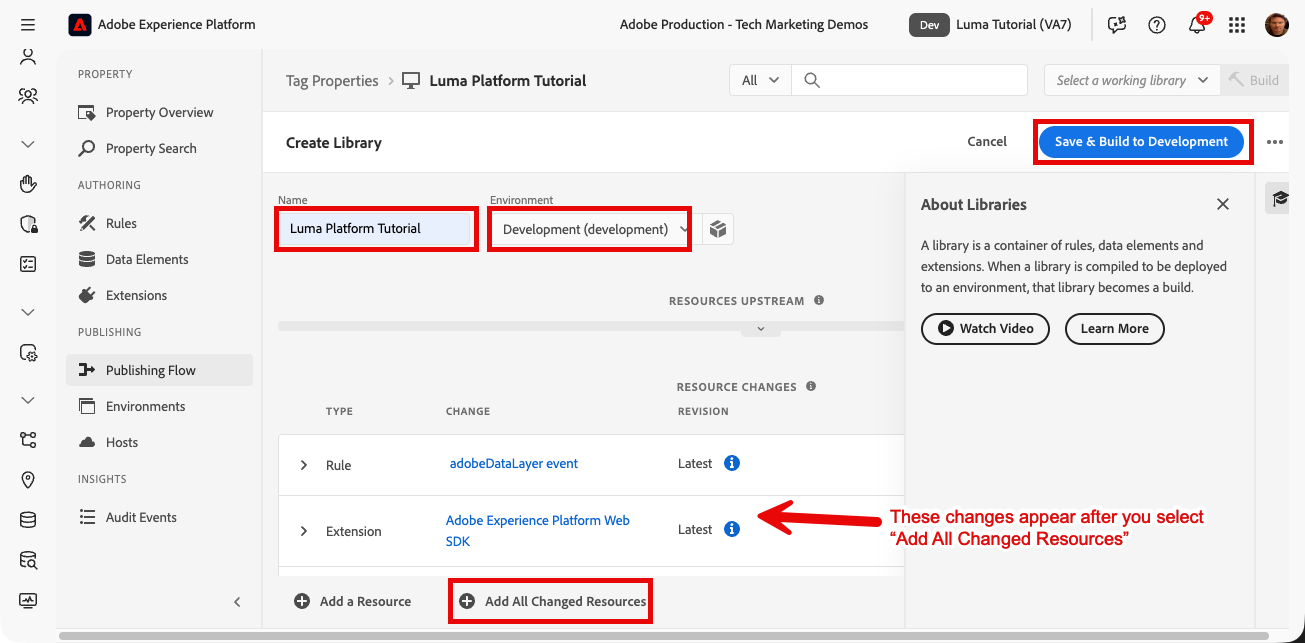Viewport: 1305px width, 643px height.
Task: Open Adobe Experience Platform Web SDK link
Action: coord(538,531)
